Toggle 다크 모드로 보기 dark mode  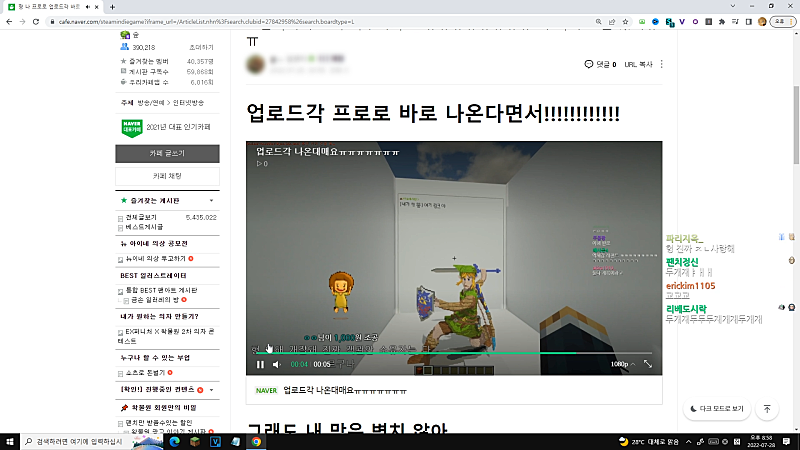pos(716,409)
